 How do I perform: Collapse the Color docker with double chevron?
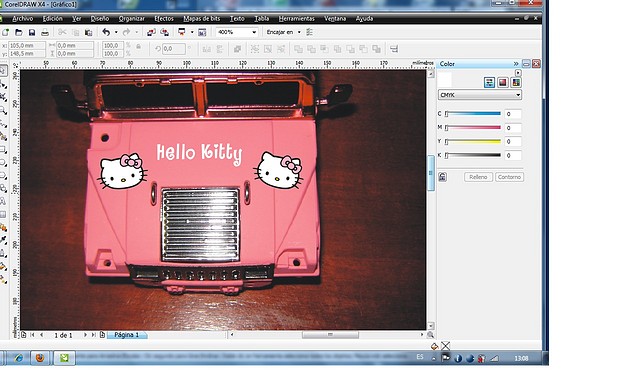(516, 64)
